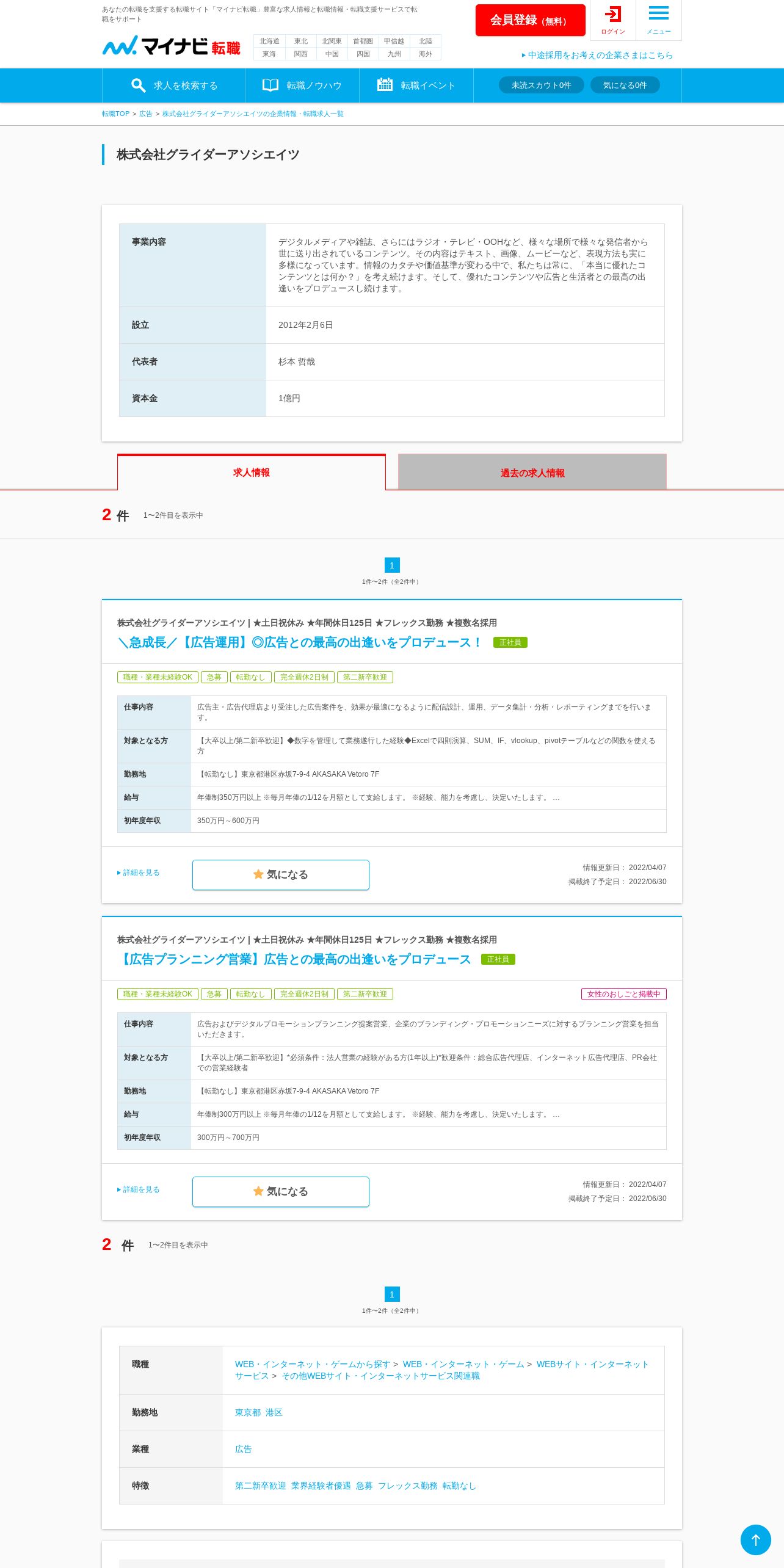Select the 350万円～600万円 salary text
Viewport: 784px width, 1568px height.
click(228, 821)
